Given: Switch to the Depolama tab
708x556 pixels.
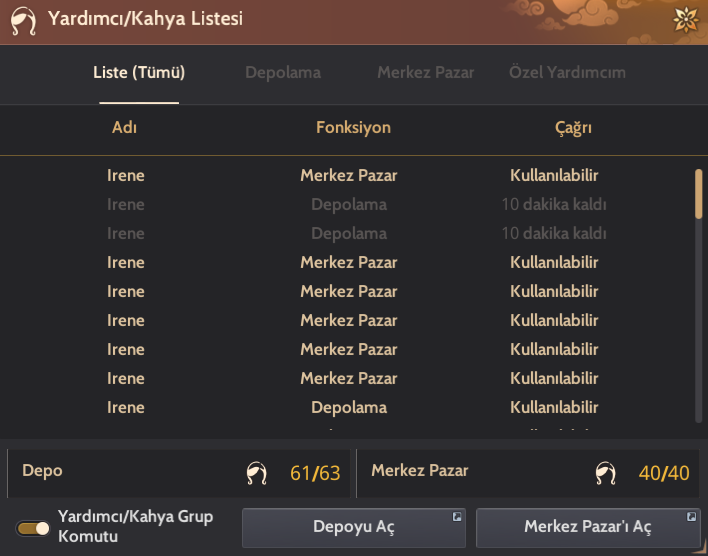Looking at the screenshot, I should point(283,72).
